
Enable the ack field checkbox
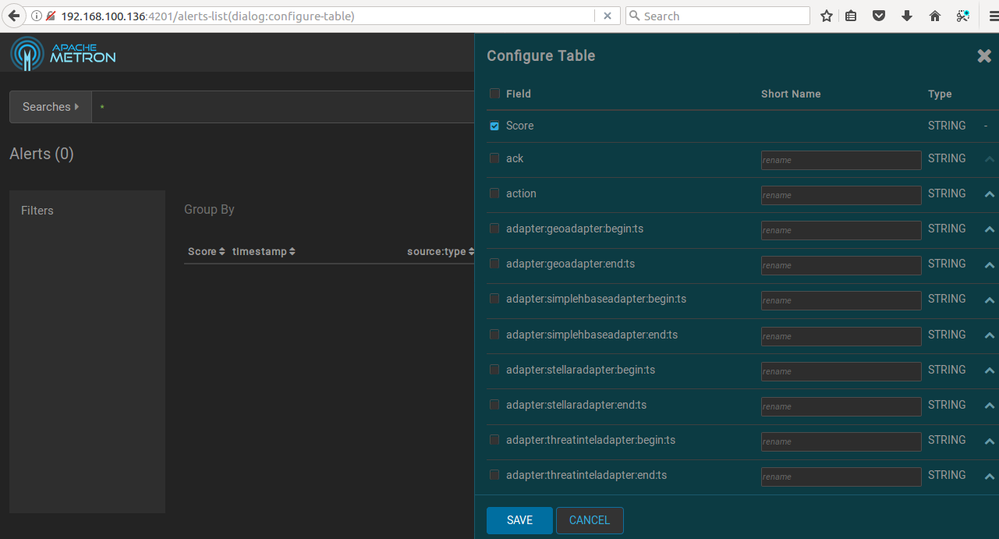tap(494, 158)
